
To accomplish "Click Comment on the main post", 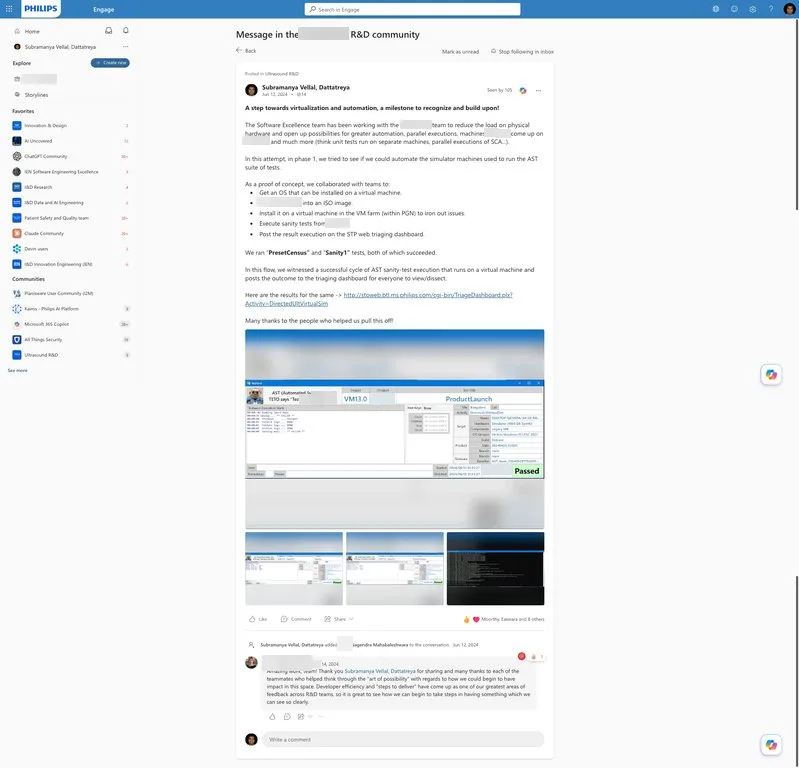I will (x=296, y=619).
